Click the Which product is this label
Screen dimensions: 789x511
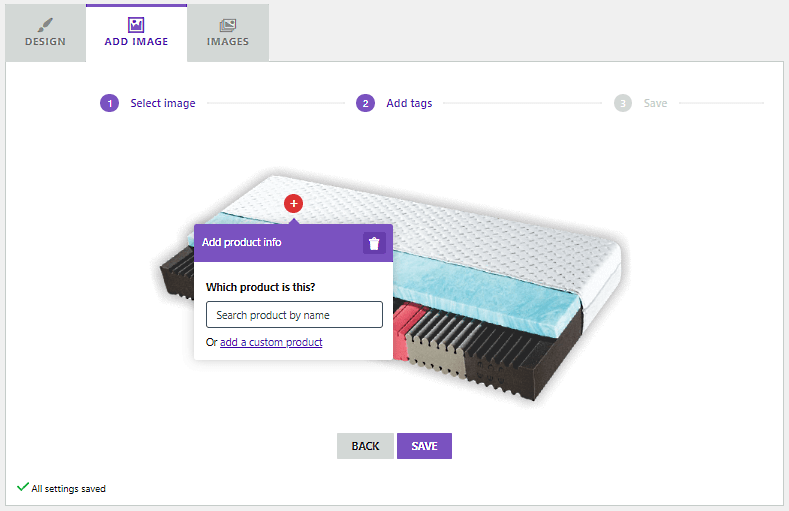click(260, 287)
